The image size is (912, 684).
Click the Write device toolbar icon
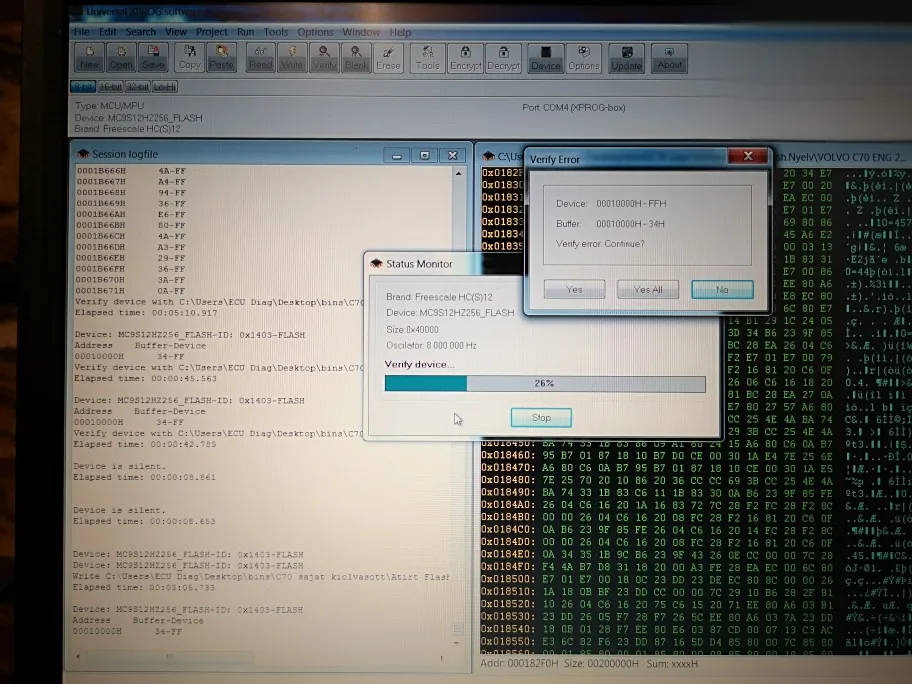292,58
